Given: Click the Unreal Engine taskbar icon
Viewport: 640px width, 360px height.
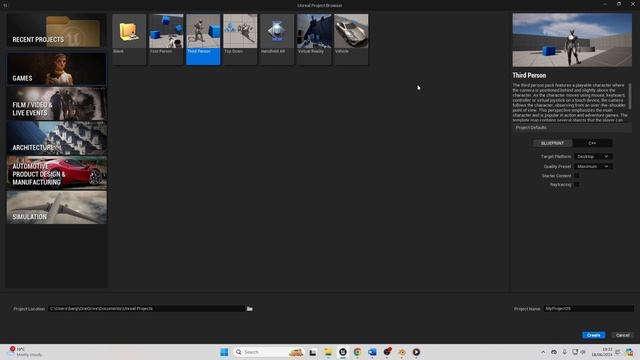Looking at the screenshot, I should pyautogui.click(x=343, y=352).
